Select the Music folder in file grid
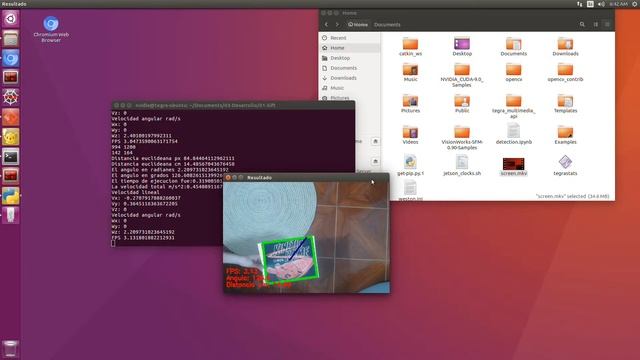This screenshot has height=360, width=640. point(410,72)
